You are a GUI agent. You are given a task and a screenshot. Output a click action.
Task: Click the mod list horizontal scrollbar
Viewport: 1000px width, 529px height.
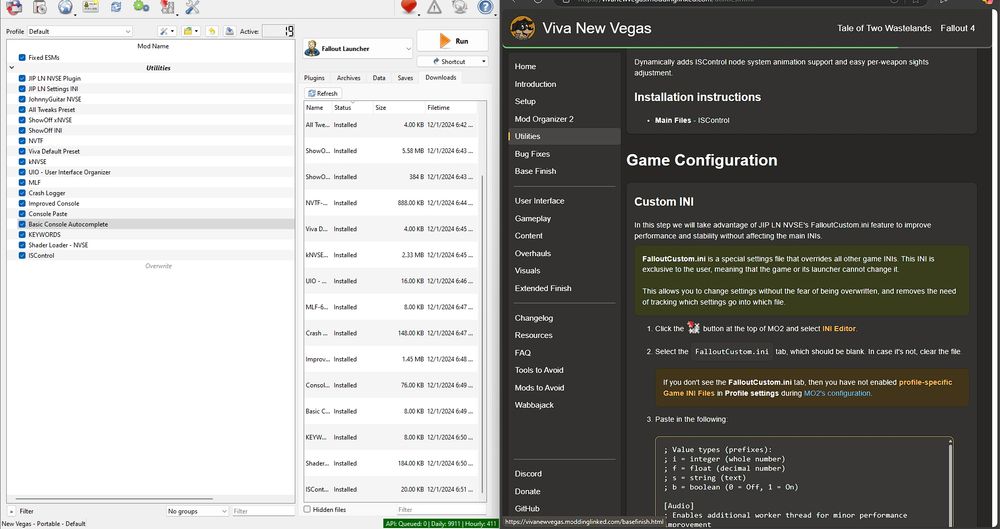pos(114,499)
